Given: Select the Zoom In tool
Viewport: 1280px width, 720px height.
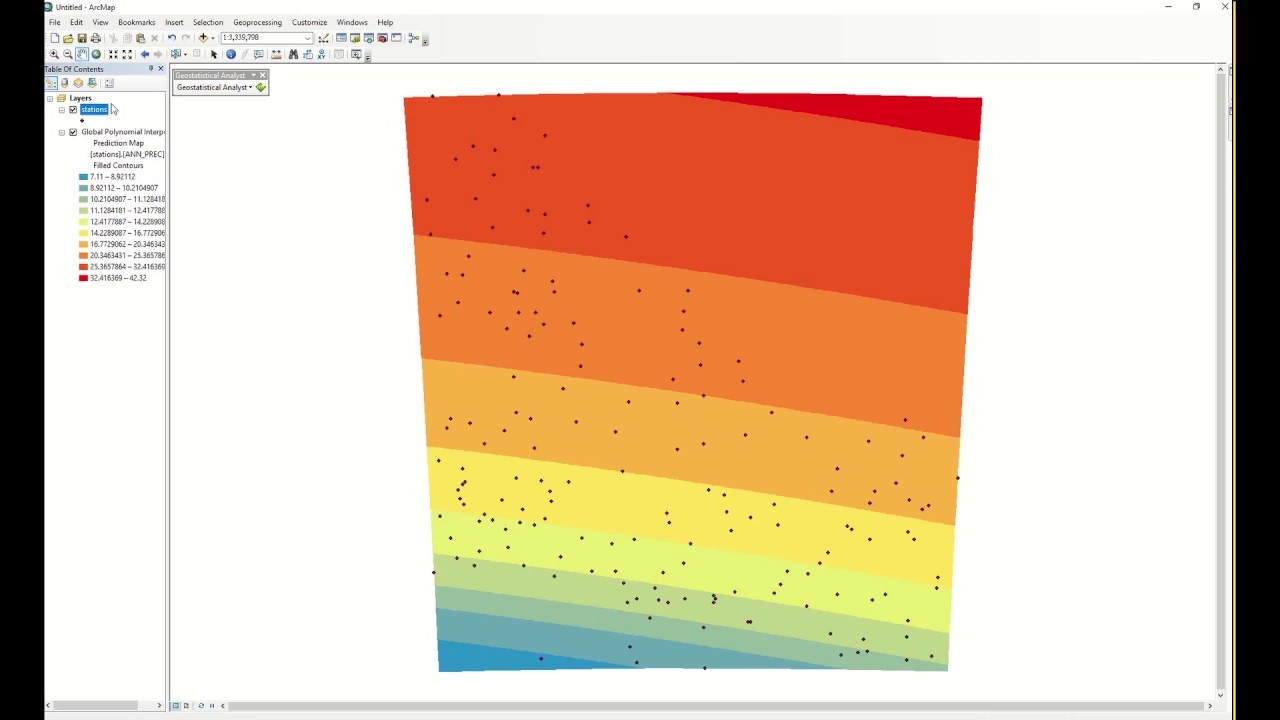Looking at the screenshot, I should [54, 54].
